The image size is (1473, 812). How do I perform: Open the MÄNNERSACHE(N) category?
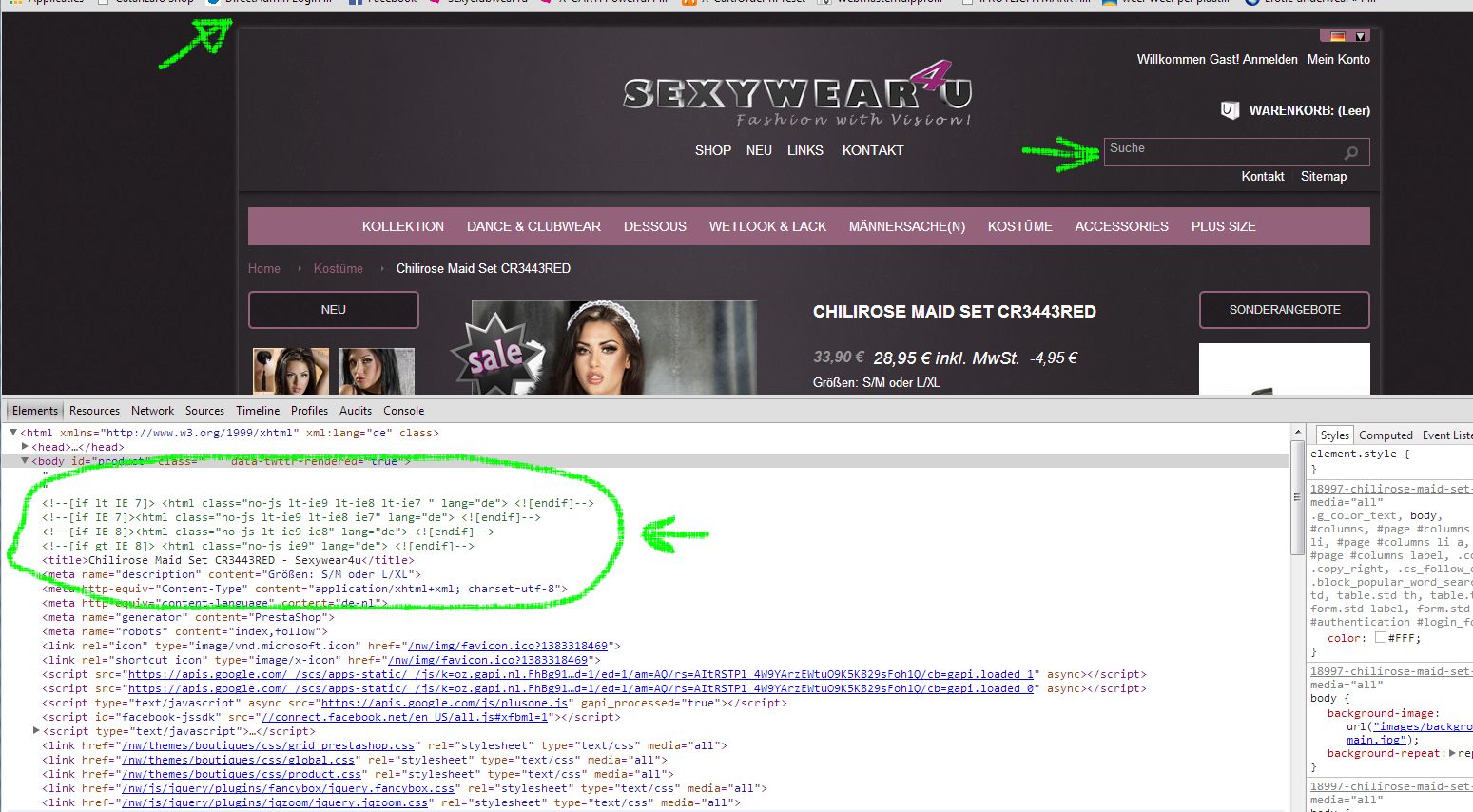(x=907, y=226)
